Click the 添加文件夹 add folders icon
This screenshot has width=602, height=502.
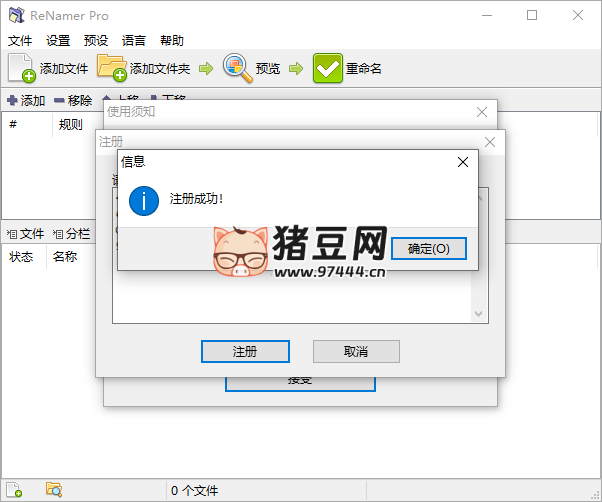(112, 68)
